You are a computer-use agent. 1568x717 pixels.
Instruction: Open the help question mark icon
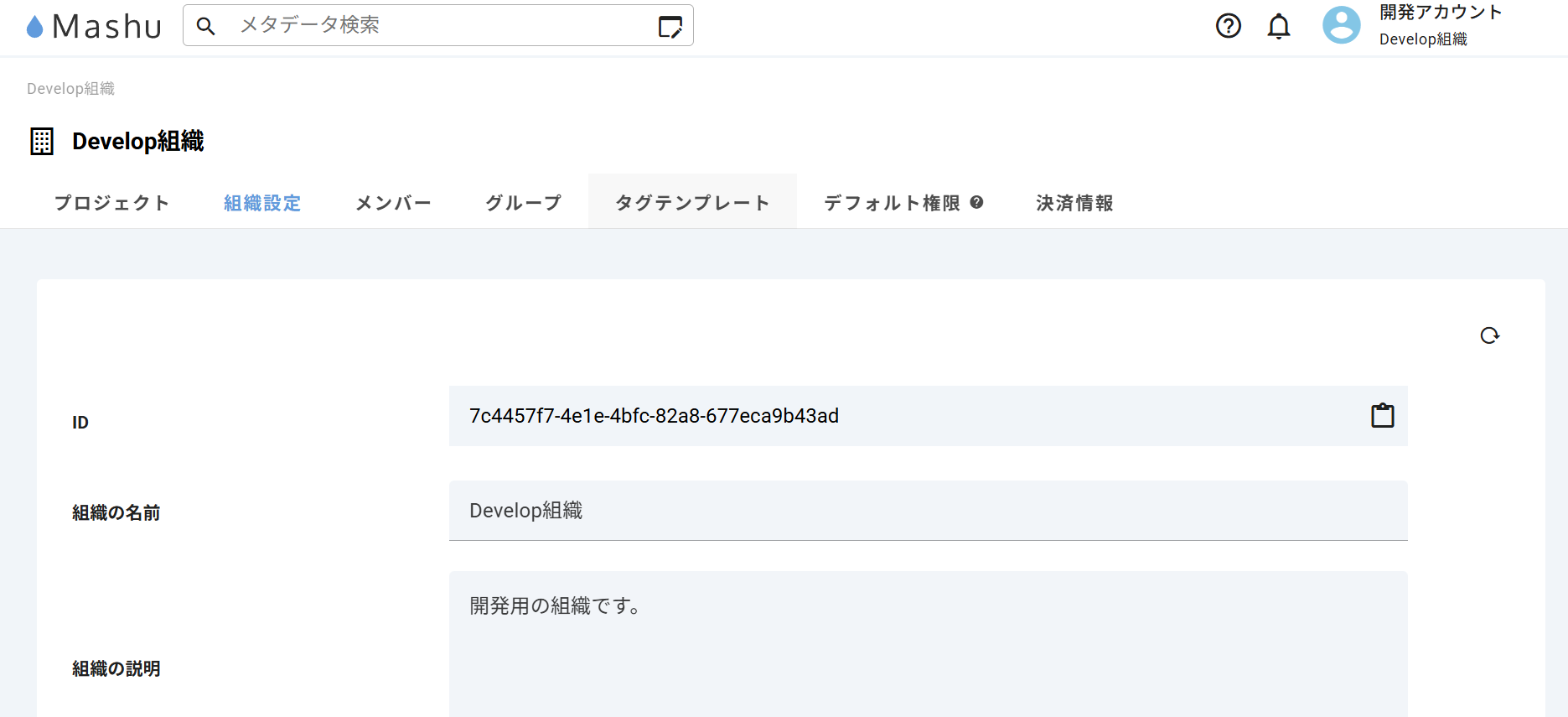pyautogui.click(x=1228, y=26)
